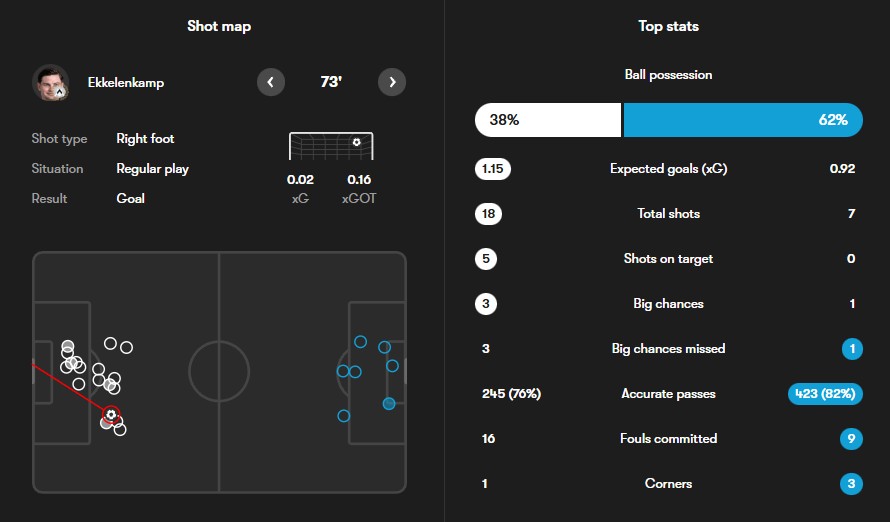Click the 423 (82%) accurate passes badge
This screenshot has height=522, width=890.
click(825, 394)
